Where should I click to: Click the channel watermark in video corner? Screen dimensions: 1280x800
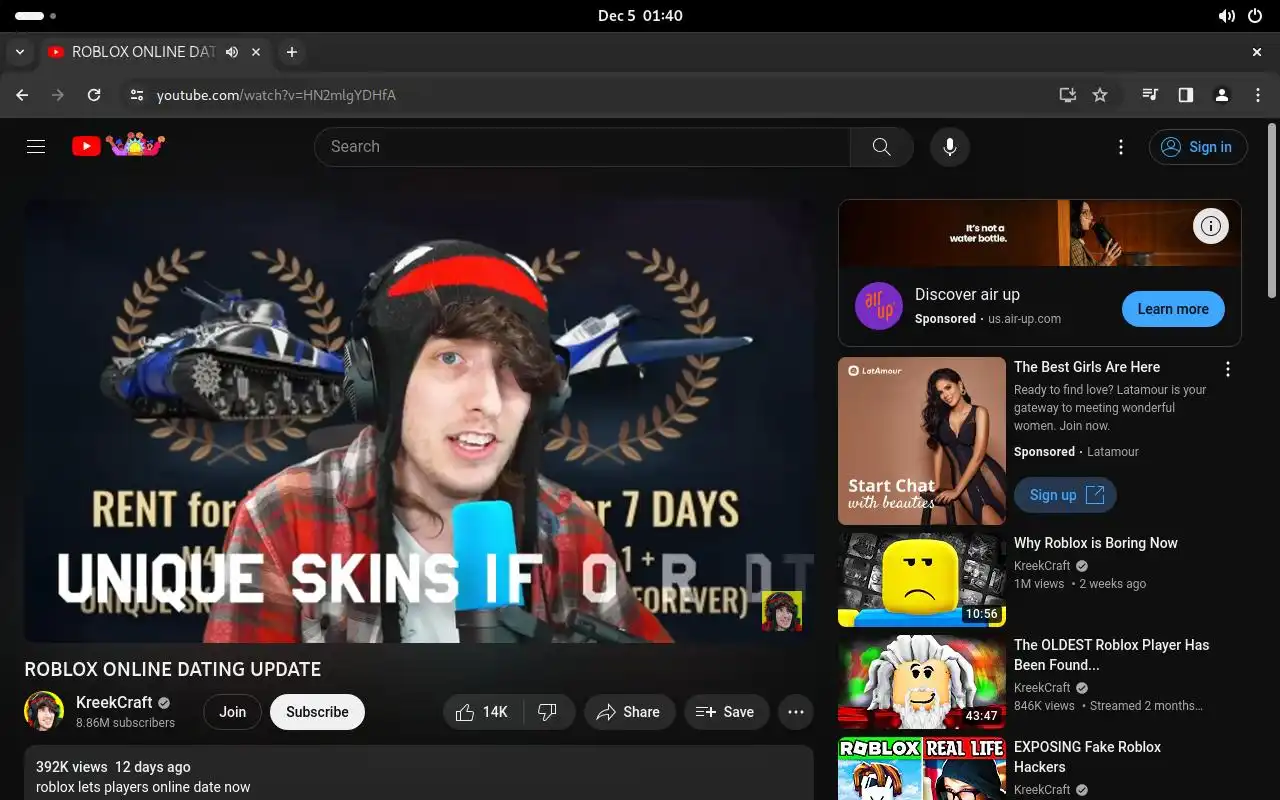click(782, 611)
